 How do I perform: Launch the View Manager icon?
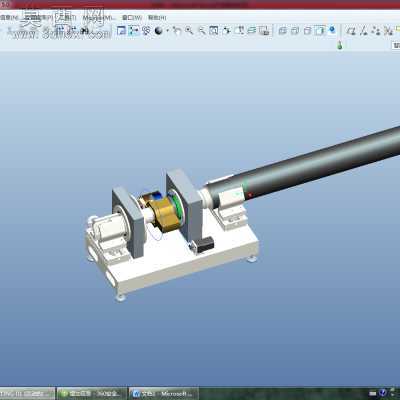point(264,31)
